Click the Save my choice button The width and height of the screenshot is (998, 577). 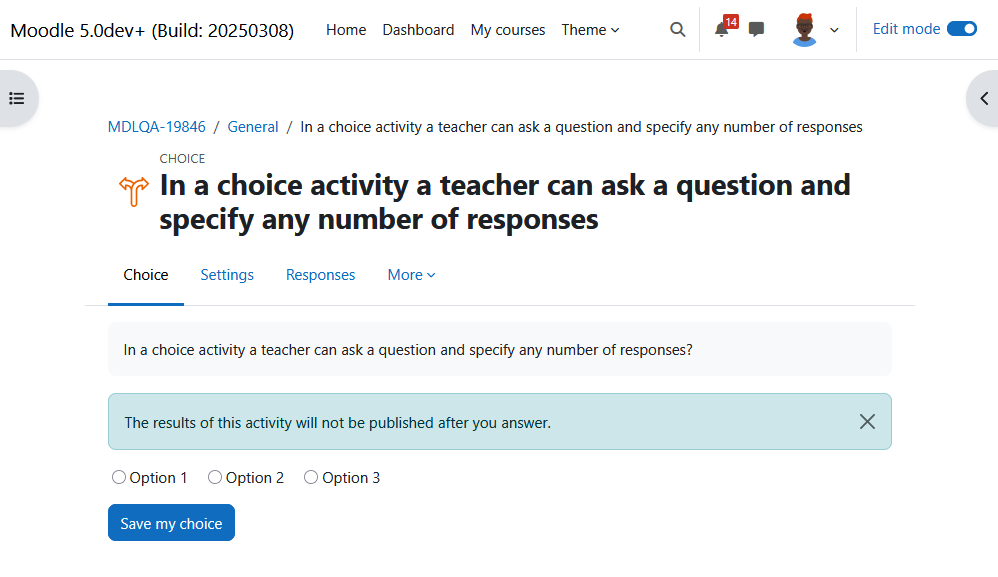pyautogui.click(x=171, y=523)
